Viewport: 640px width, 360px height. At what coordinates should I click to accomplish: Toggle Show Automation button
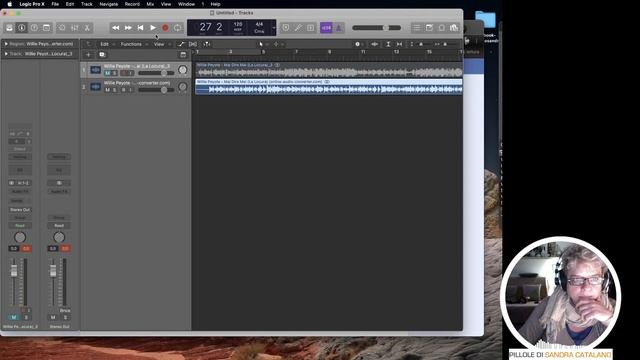[181, 44]
